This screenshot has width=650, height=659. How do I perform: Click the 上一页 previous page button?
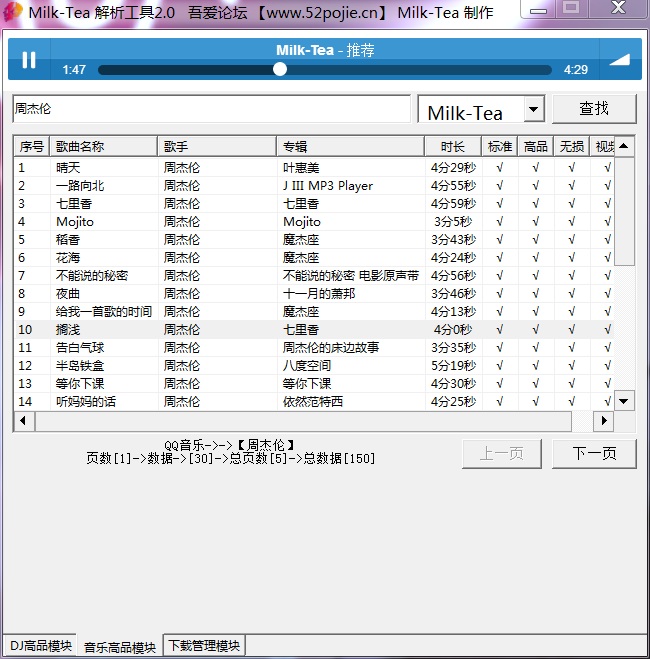(x=502, y=453)
